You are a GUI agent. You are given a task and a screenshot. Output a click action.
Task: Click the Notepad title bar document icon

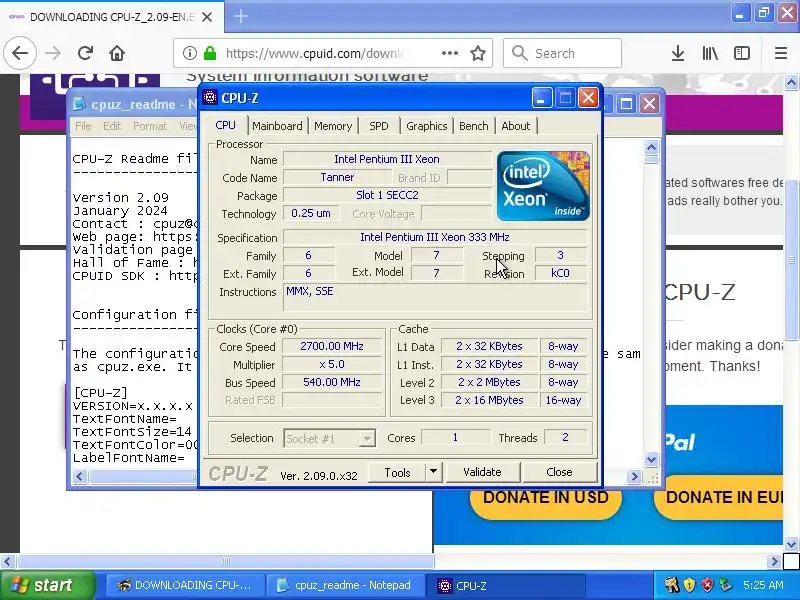point(79,104)
